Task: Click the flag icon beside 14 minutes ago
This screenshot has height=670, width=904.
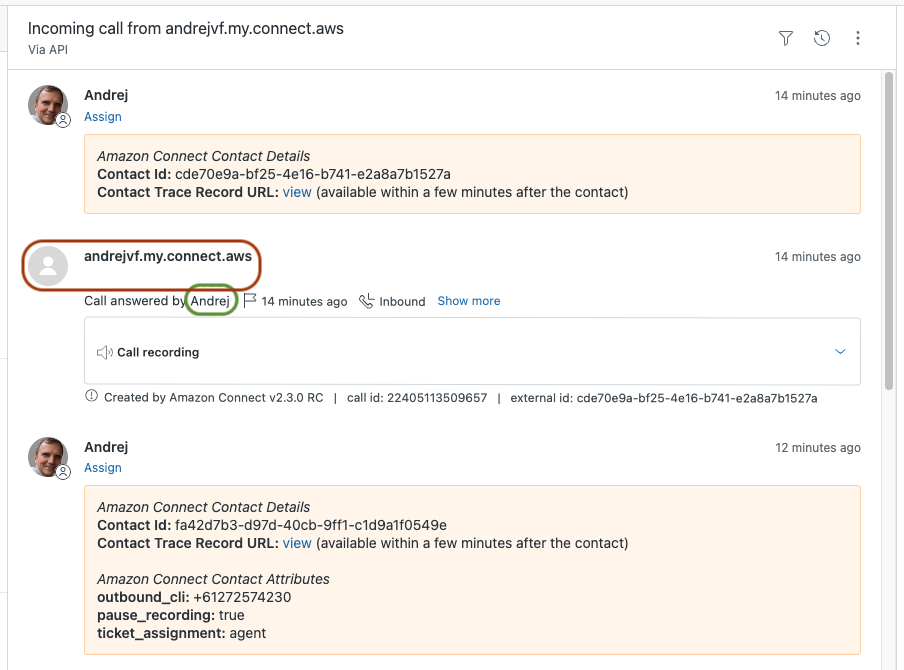Action: pos(250,301)
